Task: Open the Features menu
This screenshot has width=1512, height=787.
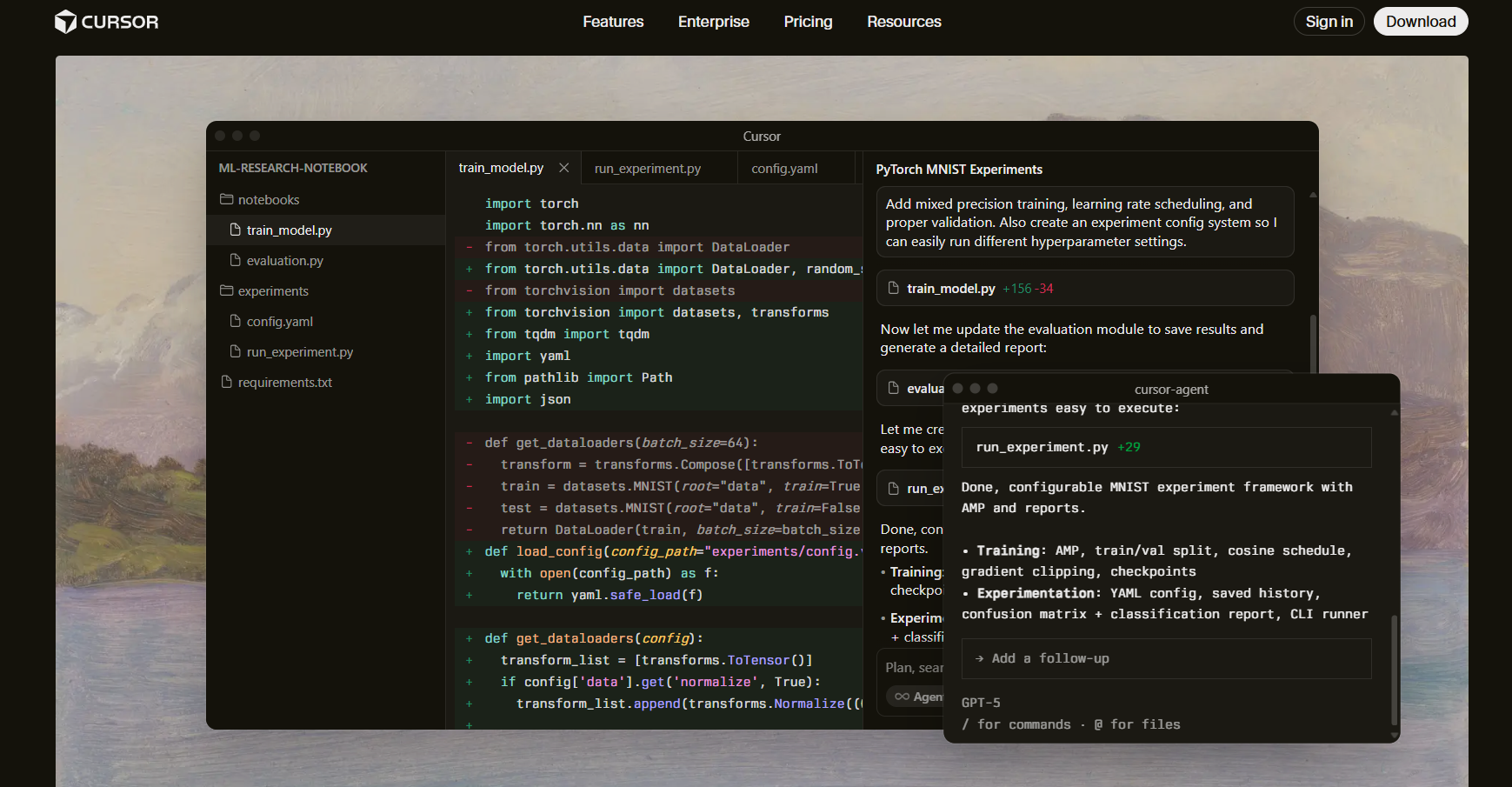Action: pyautogui.click(x=613, y=22)
